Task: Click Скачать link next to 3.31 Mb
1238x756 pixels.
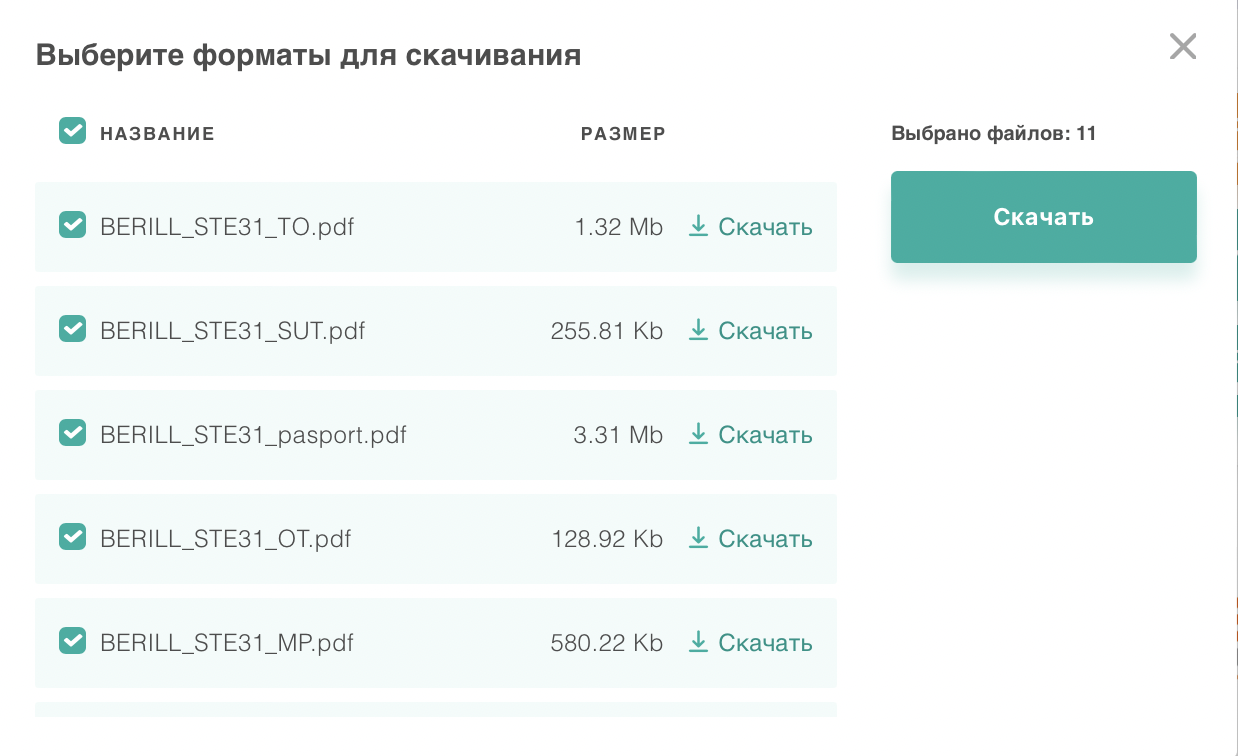Action: (x=765, y=435)
